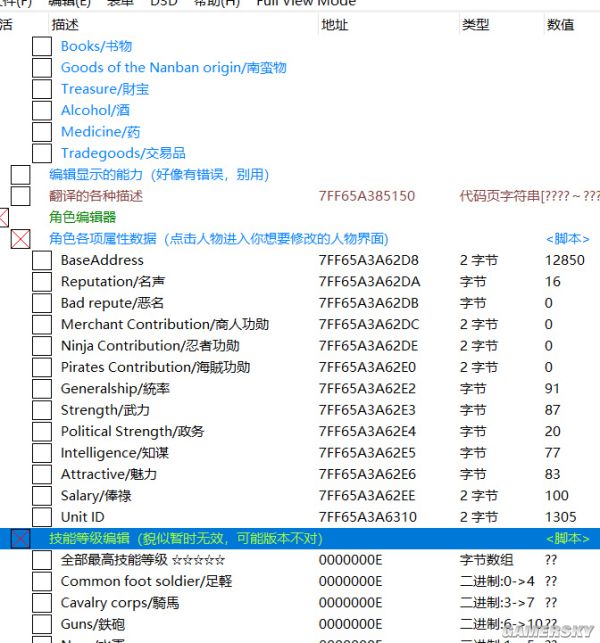This screenshot has height=643, width=600.
Task: Freeze the Generalship/統率 checkbox
Action: tap(42, 389)
